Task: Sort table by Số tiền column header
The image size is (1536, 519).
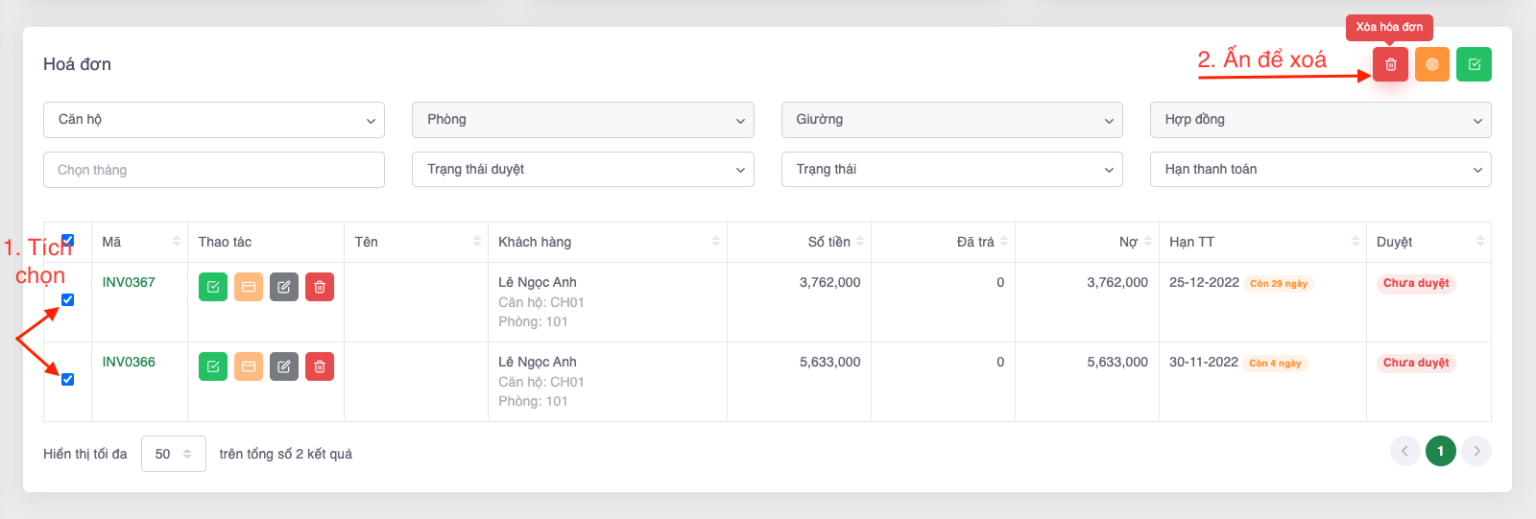Action: 829,242
